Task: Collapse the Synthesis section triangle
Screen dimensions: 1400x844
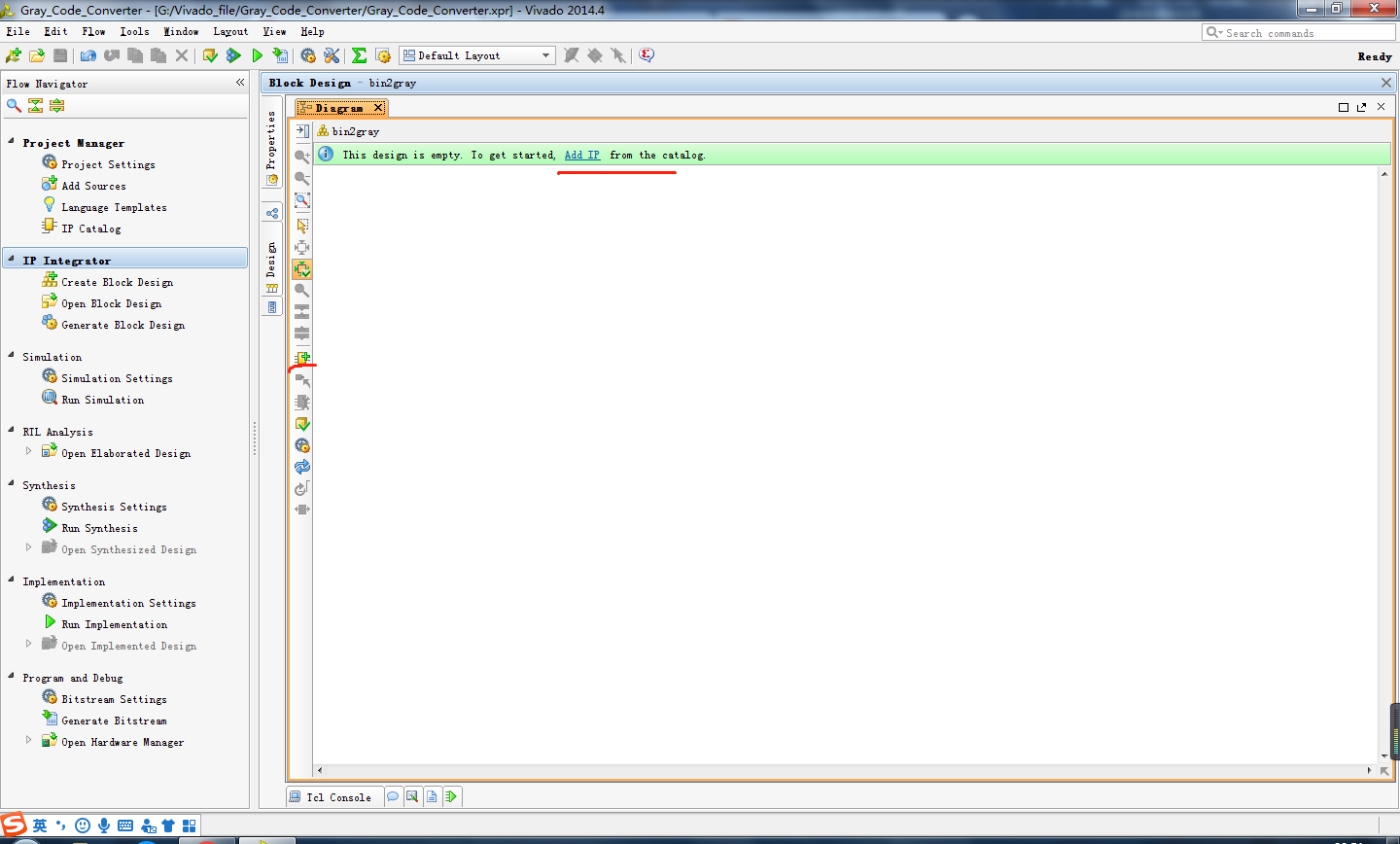Action: (x=12, y=484)
